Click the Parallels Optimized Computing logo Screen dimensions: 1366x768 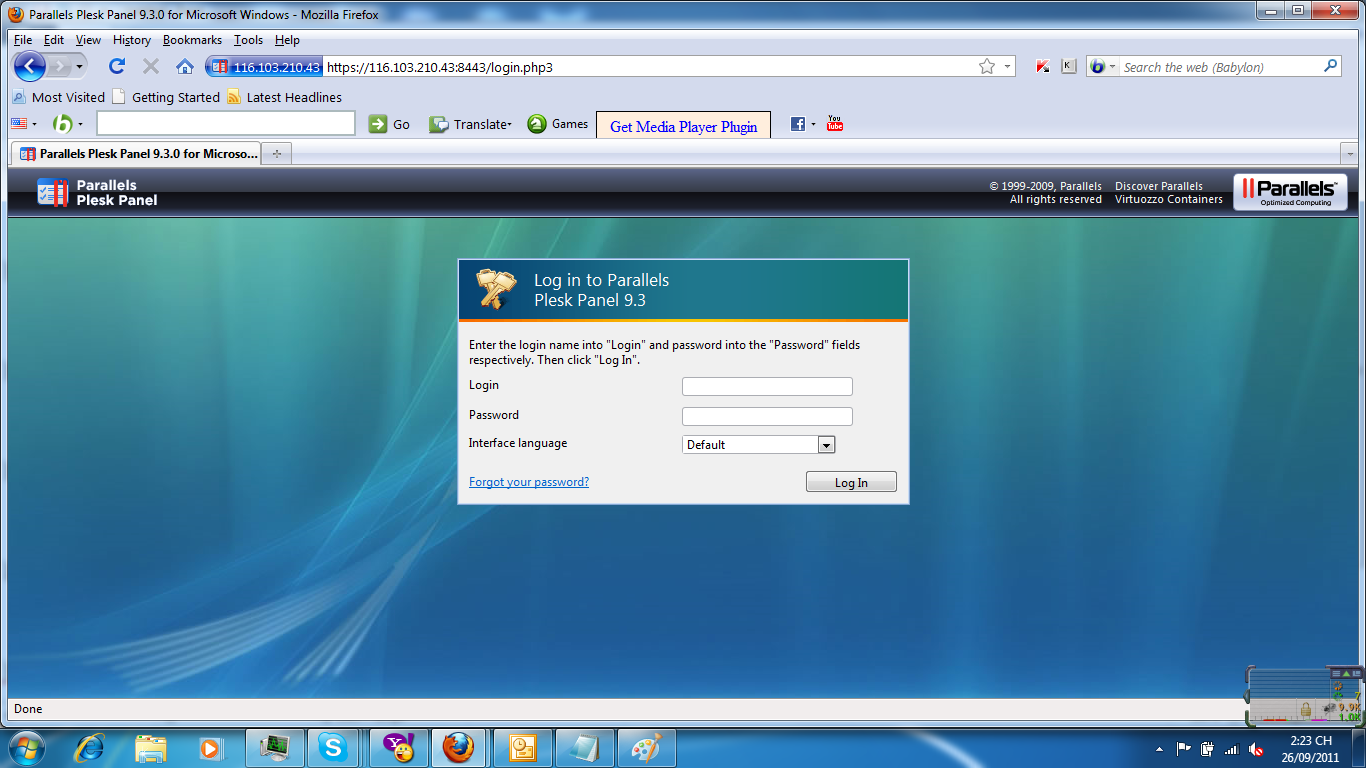click(x=1290, y=192)
